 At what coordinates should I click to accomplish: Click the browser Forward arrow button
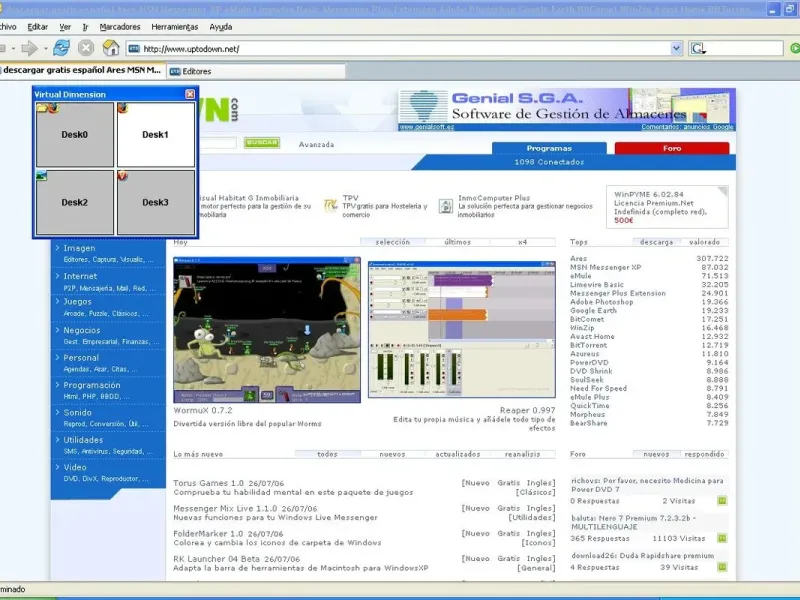click(x=30, y=48)
